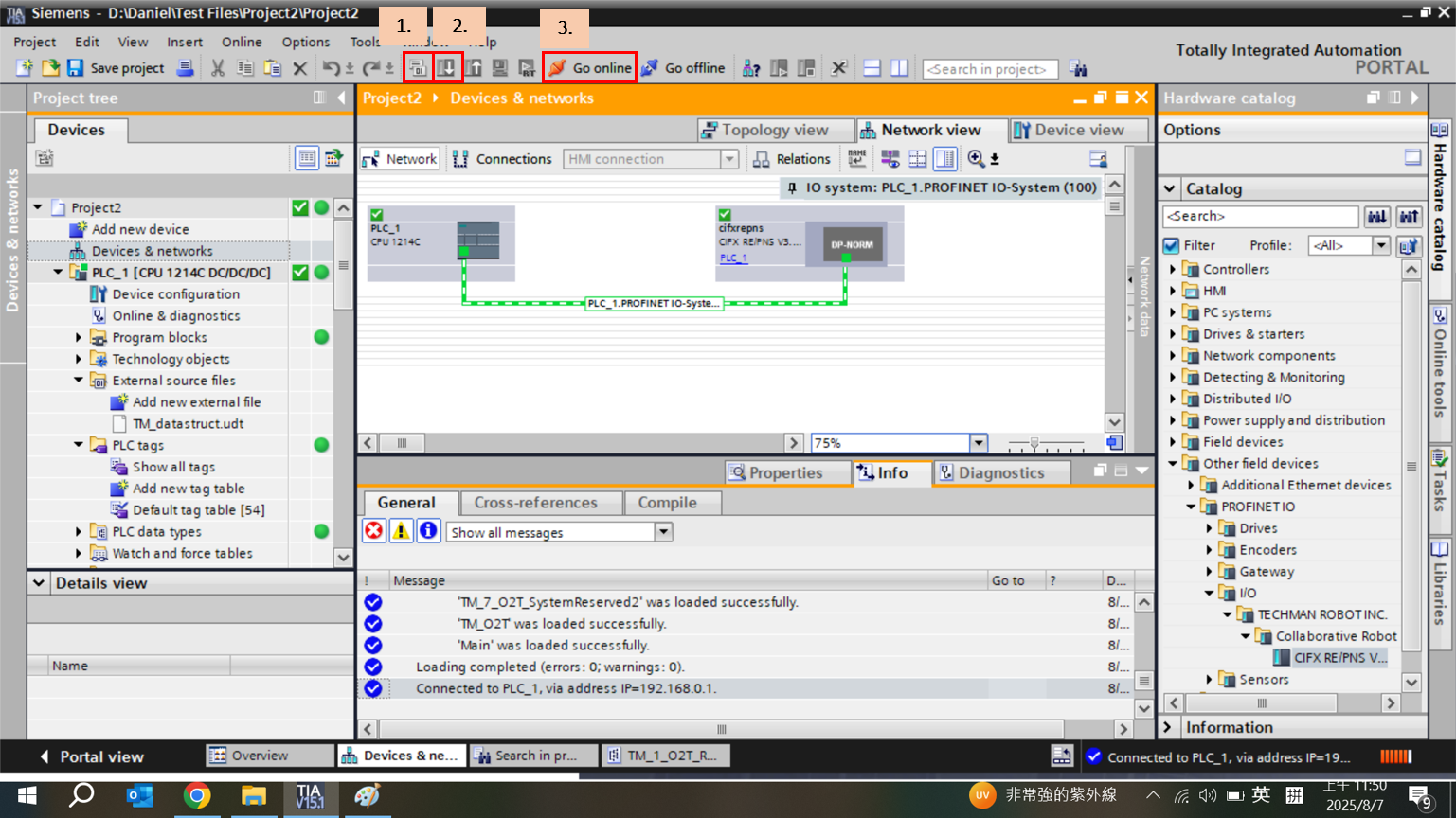
Task: Click the Go online button
Action: click(589, 68)
